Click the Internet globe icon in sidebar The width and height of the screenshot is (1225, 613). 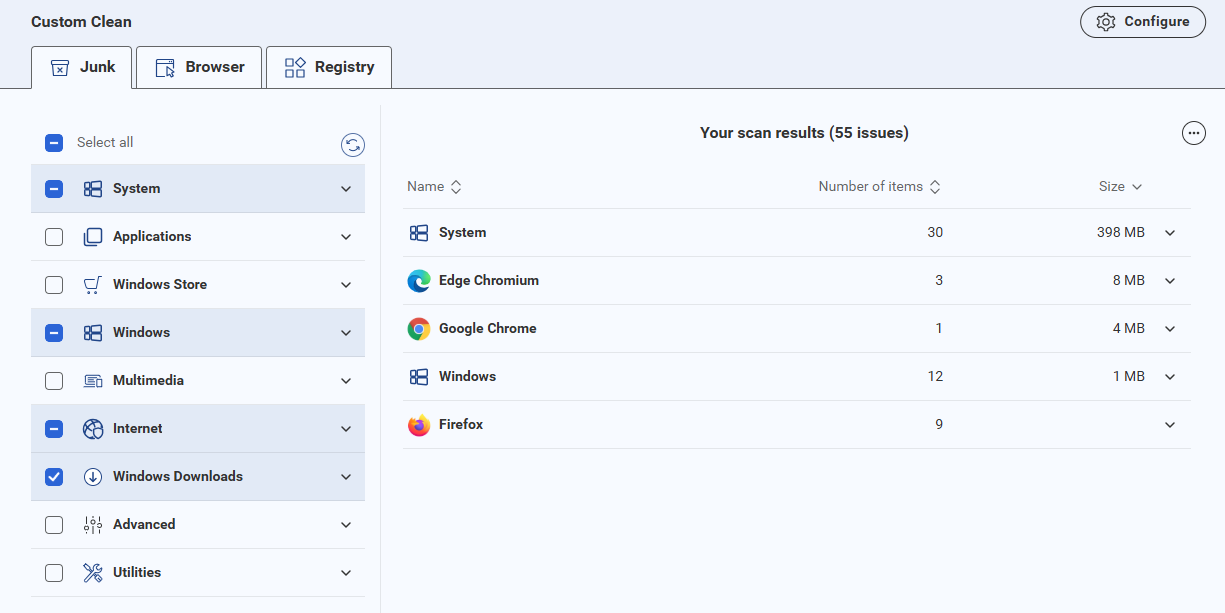pyautogui.click(x=93, y=429)
